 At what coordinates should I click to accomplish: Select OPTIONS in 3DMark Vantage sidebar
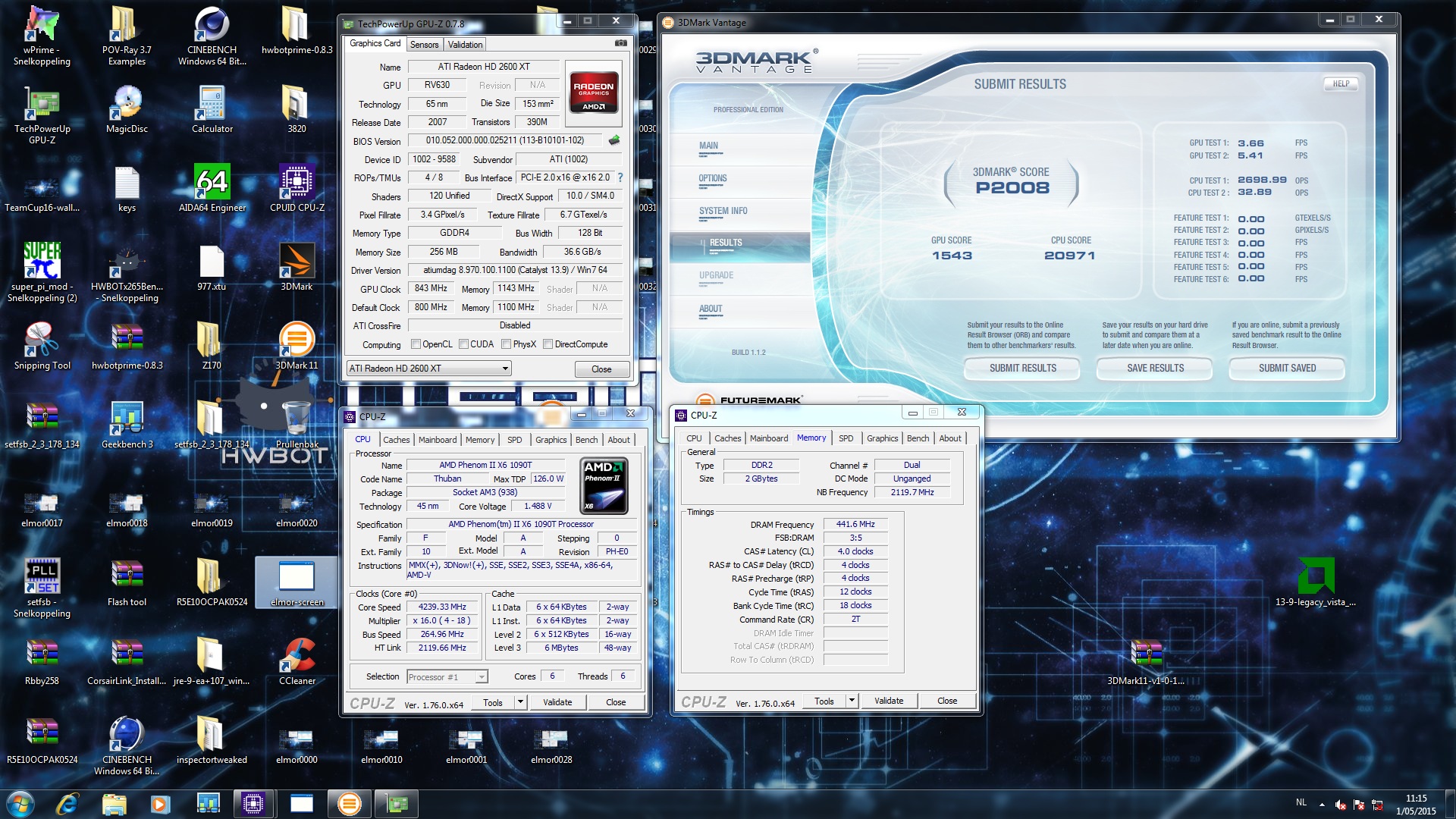pos(713,179)
